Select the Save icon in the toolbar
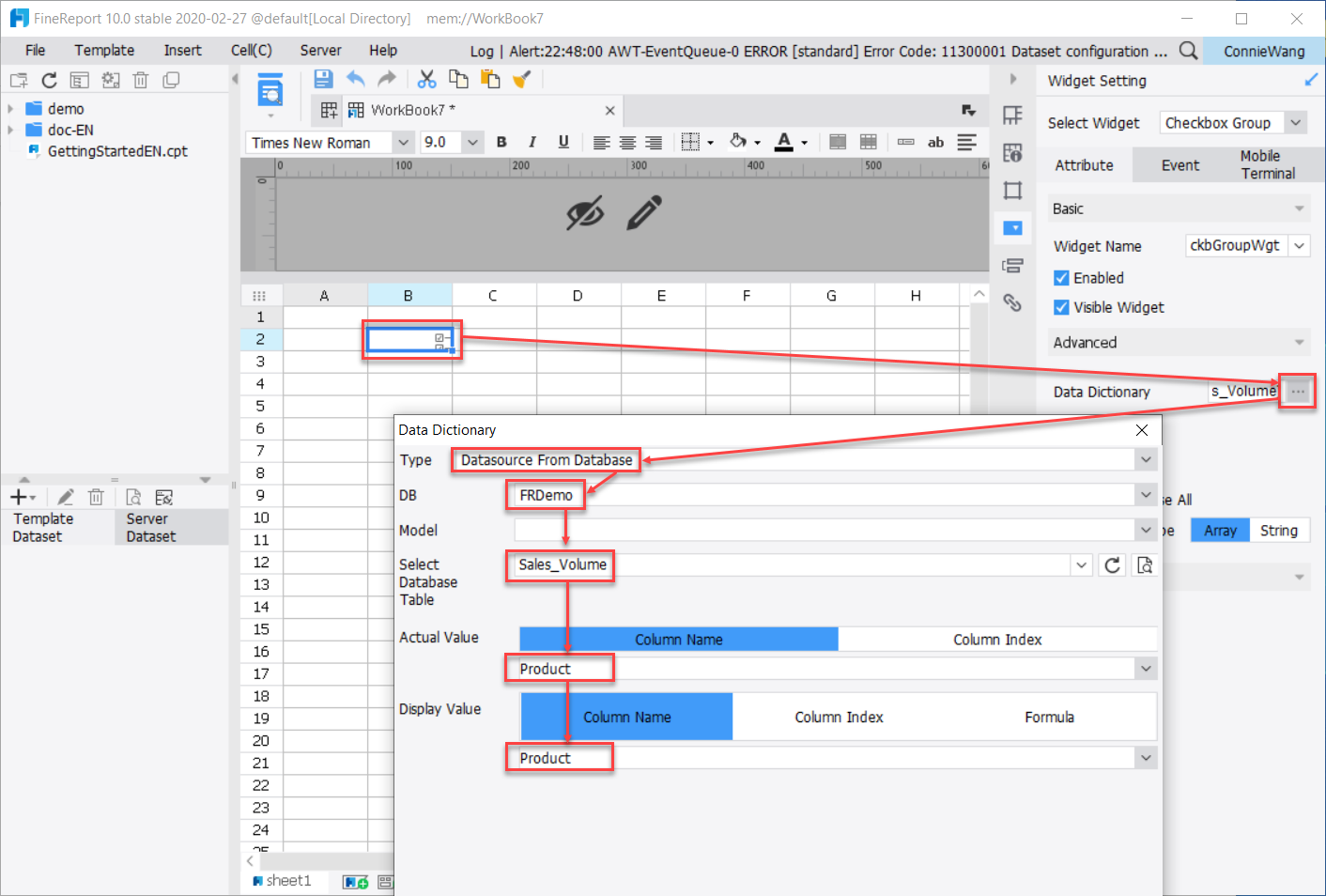 (323, 79)
